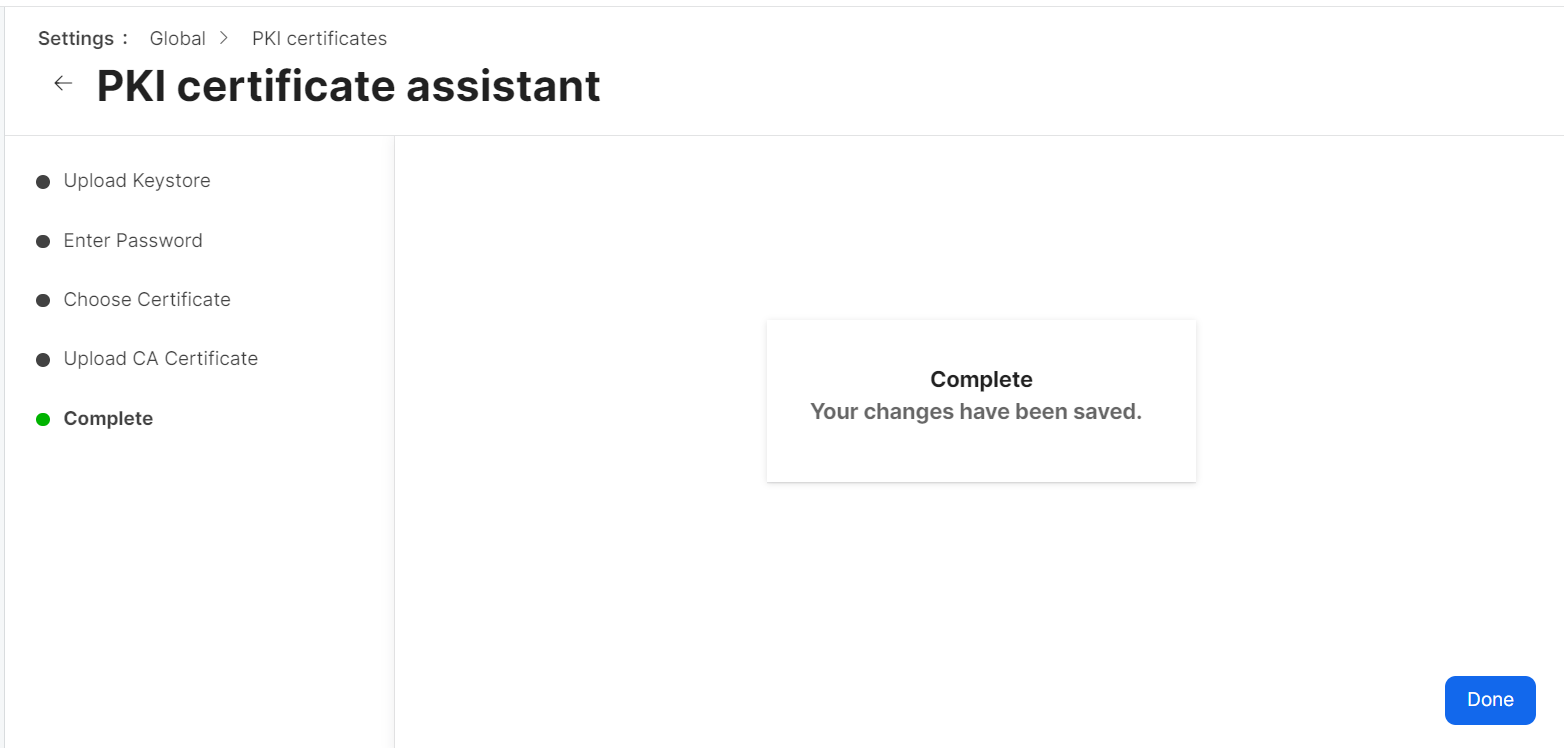This screenshot has height=748, width=1564.
Task: Click the breadcrumb chevron after Global
Action: (224, 38)
